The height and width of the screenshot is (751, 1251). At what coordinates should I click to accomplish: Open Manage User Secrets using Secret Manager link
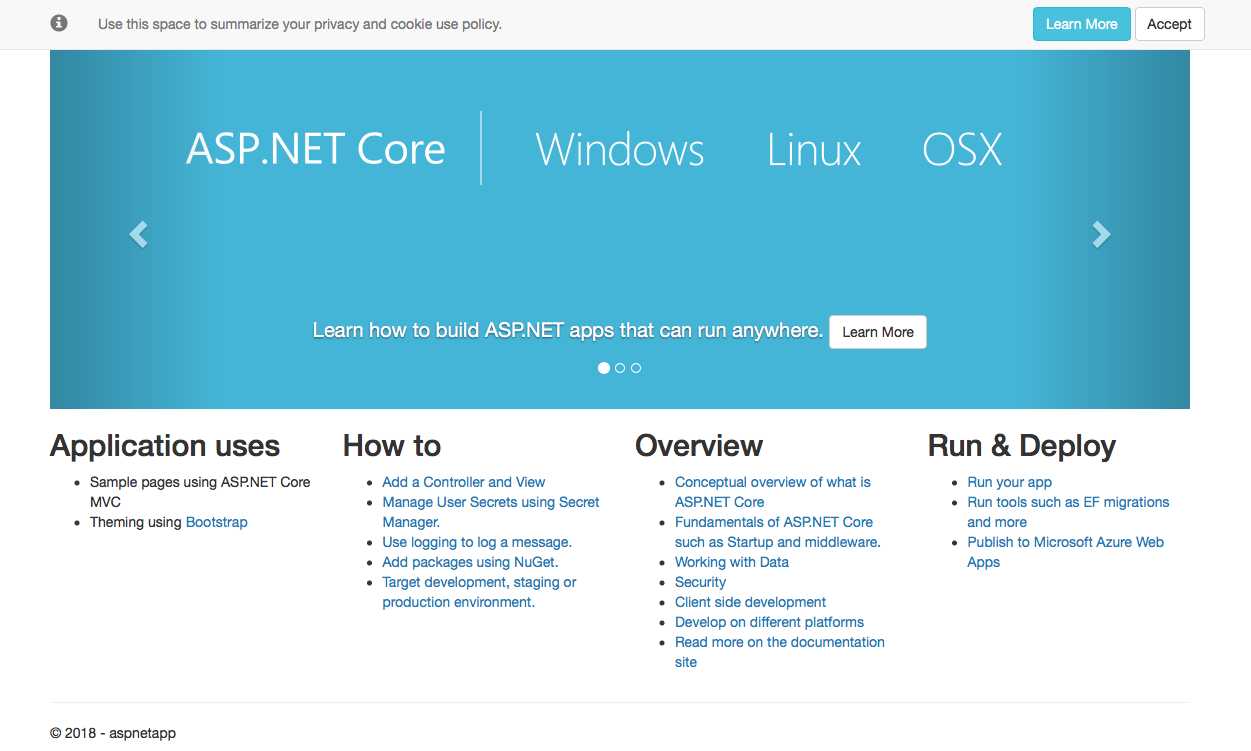[x=491, y=512]
